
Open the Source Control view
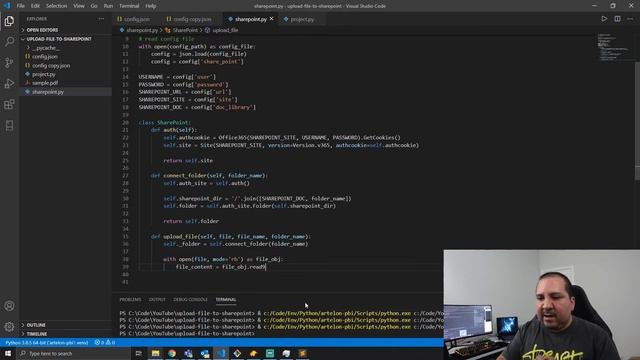click(9, 62)
